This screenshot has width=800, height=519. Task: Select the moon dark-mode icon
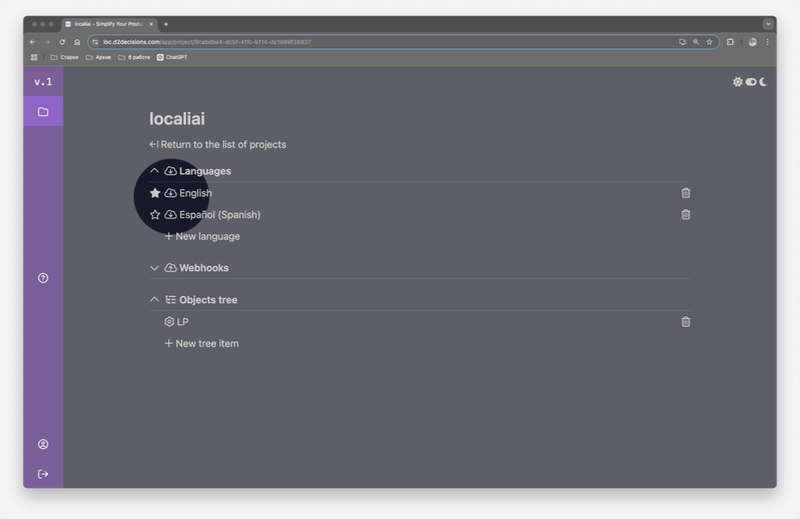click(763, 82)
